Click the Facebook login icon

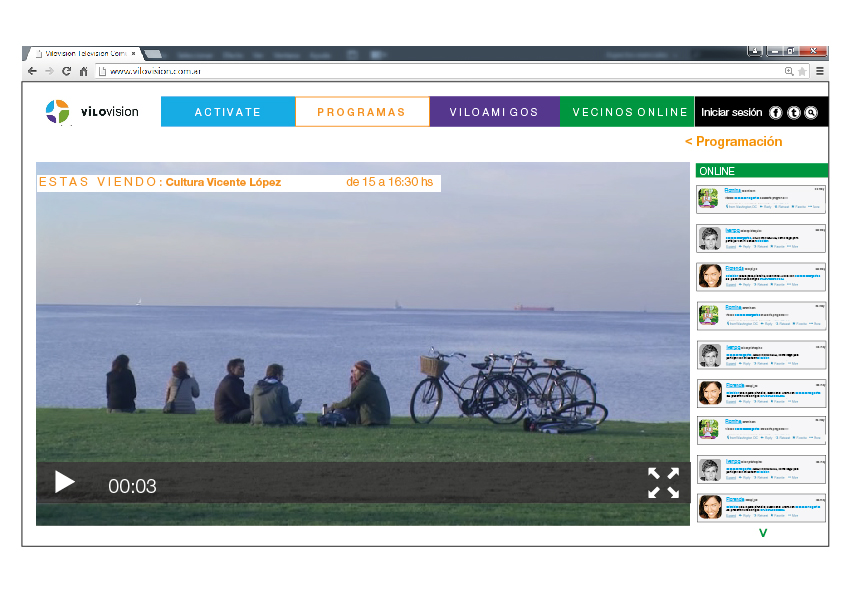coord(776,113)
